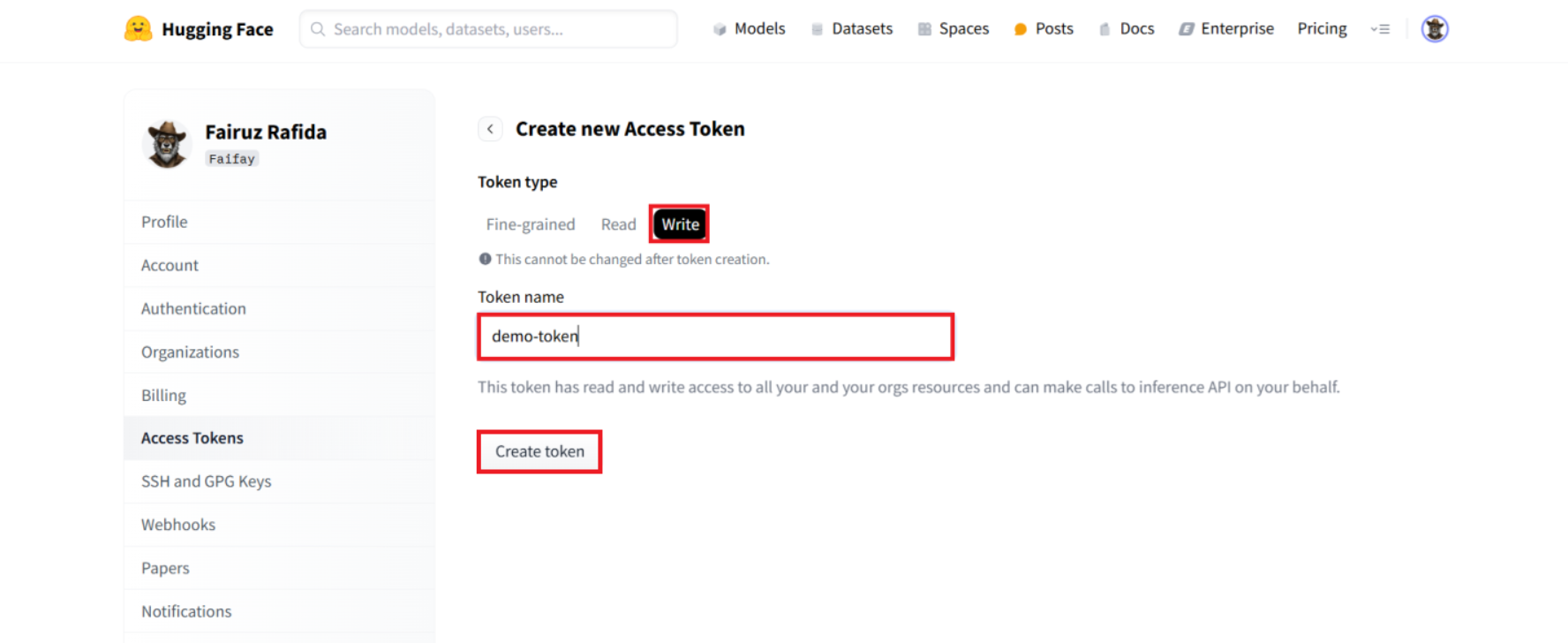Select the Write token type
This screenshot has width=1568, height=643.
coord(680,224)
